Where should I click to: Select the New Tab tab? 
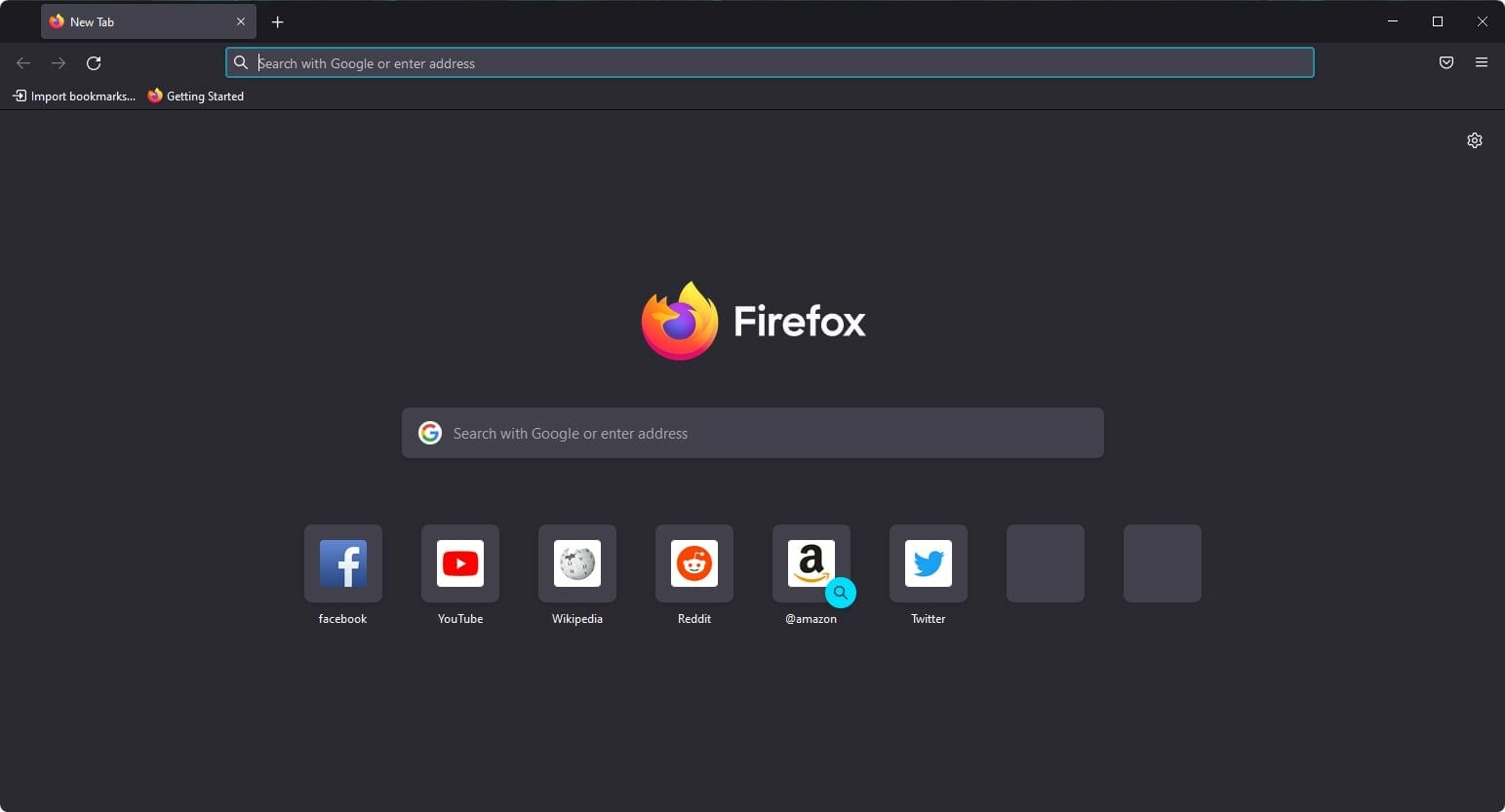pos(148,21)
